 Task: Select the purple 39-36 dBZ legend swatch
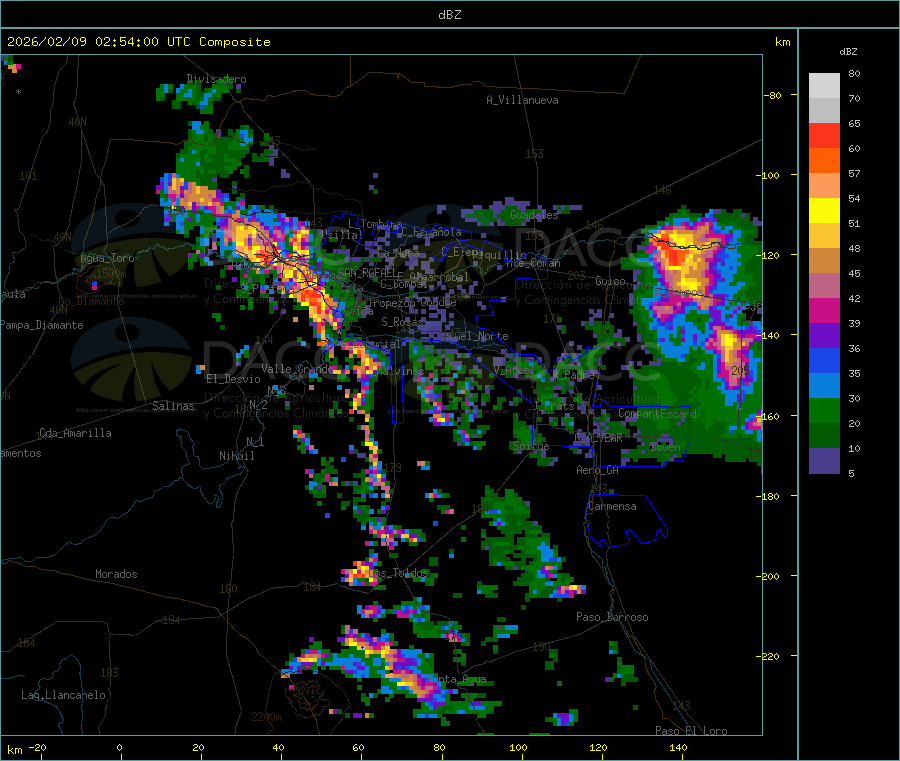(824, 336)
